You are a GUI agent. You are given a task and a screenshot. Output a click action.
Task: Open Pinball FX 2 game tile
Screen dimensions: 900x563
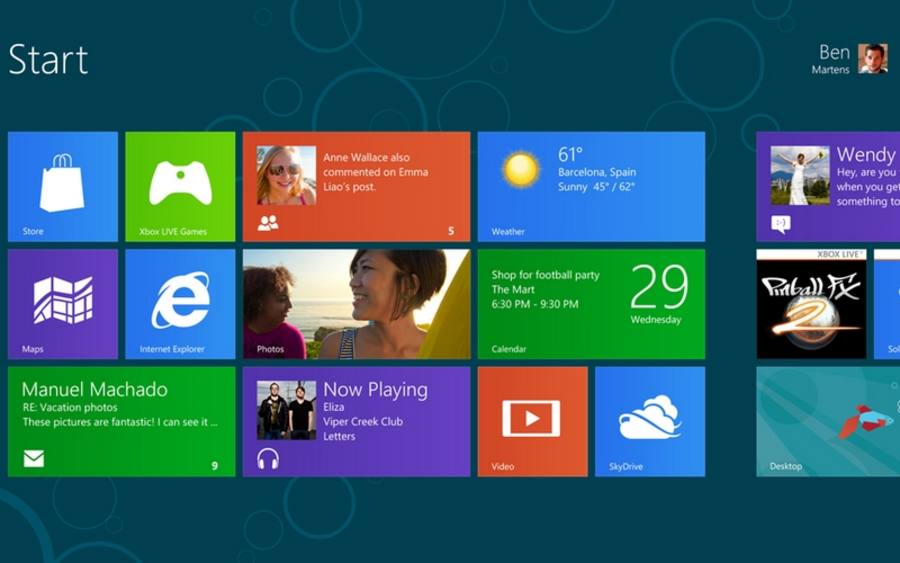click(x=811, y=304)
